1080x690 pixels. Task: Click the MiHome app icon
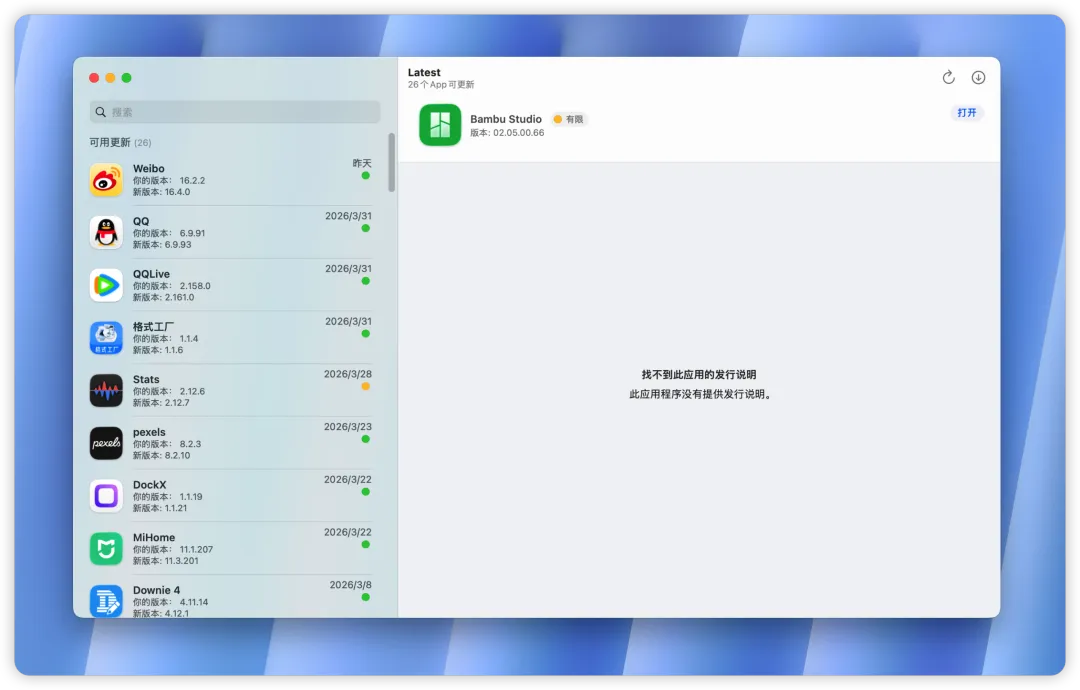106,549
